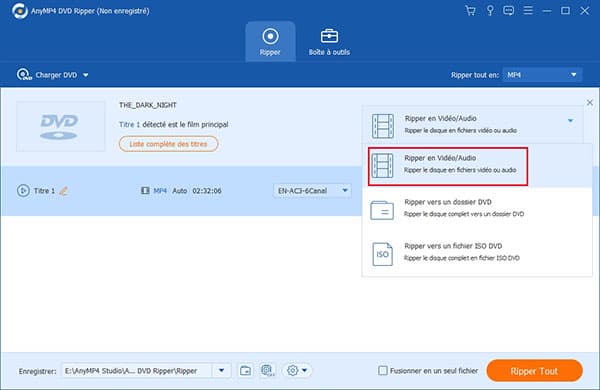Open the shopping cart purchase icon

470,10
